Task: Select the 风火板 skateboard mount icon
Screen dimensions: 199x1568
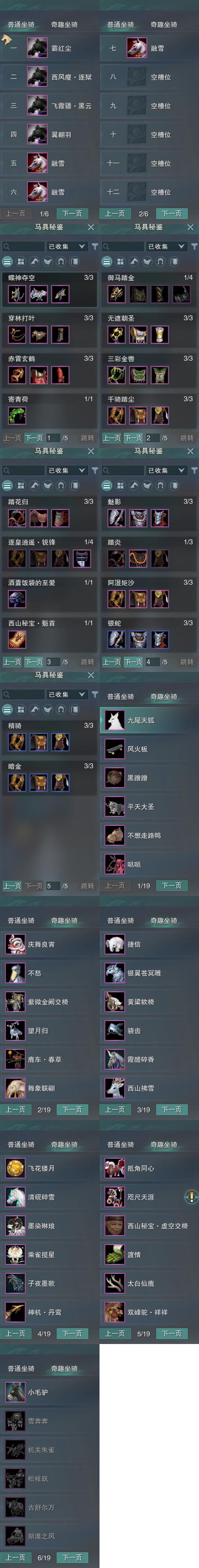Action: (114, 749)
